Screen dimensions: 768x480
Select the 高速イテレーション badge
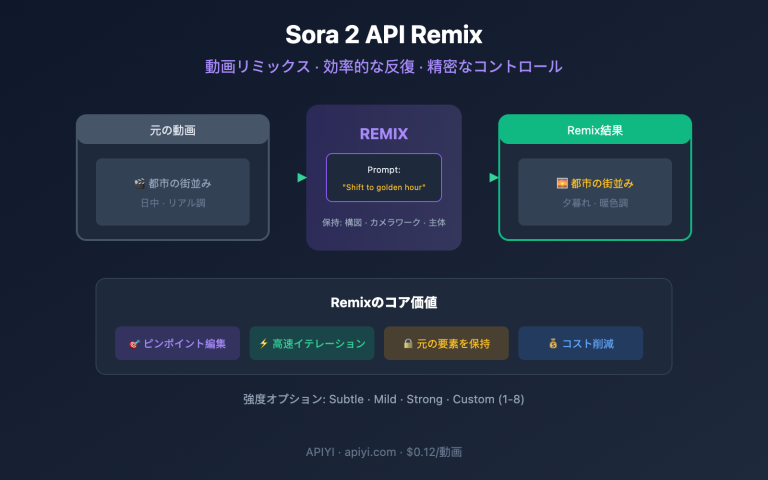312,343
